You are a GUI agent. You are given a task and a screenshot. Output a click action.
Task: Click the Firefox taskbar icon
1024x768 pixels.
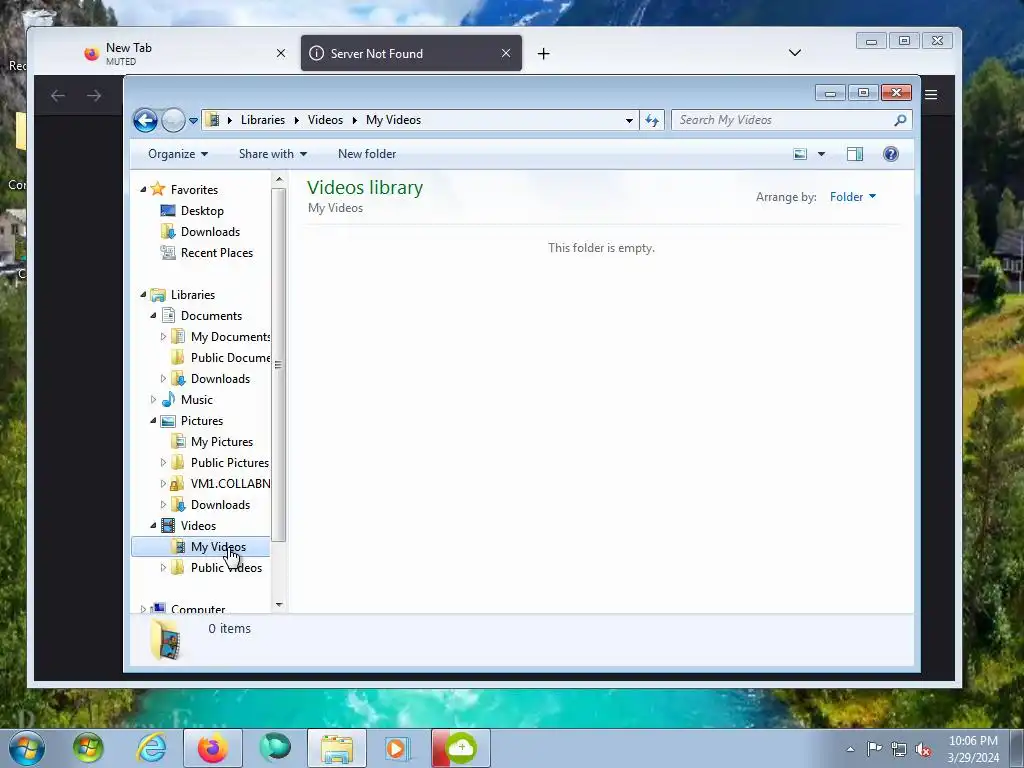(213, 748)
